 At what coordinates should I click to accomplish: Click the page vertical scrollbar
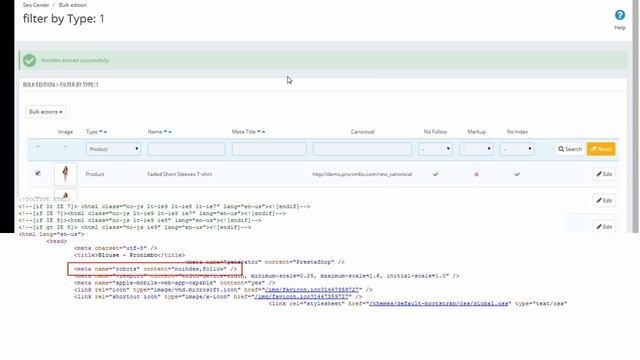click(636, 116)
